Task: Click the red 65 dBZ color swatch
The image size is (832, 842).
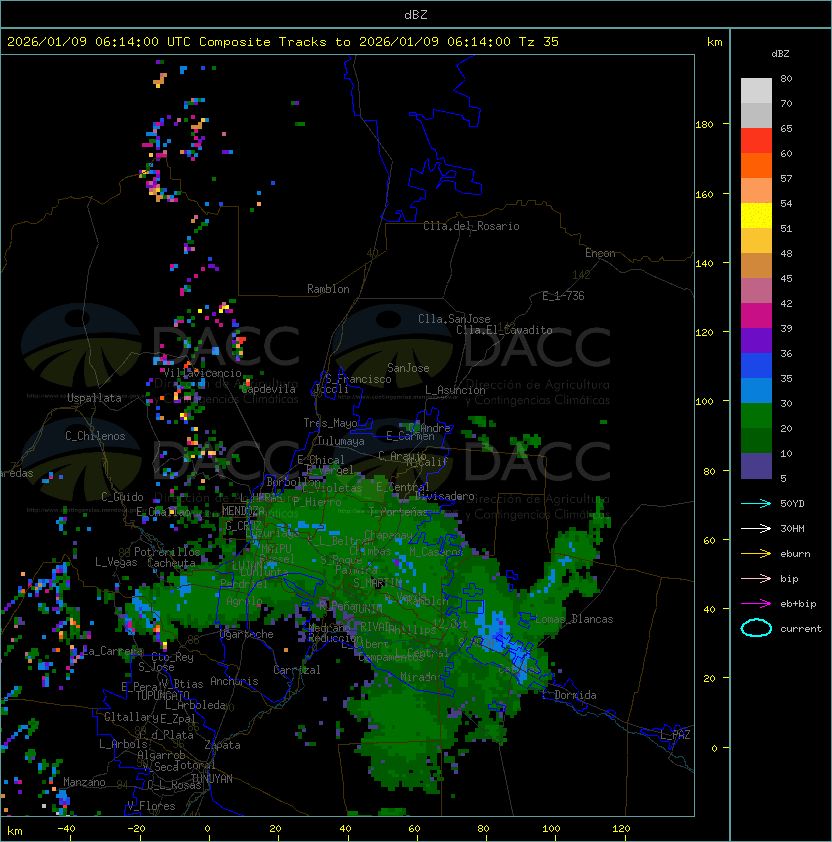Action: click(x=756, y=140)
